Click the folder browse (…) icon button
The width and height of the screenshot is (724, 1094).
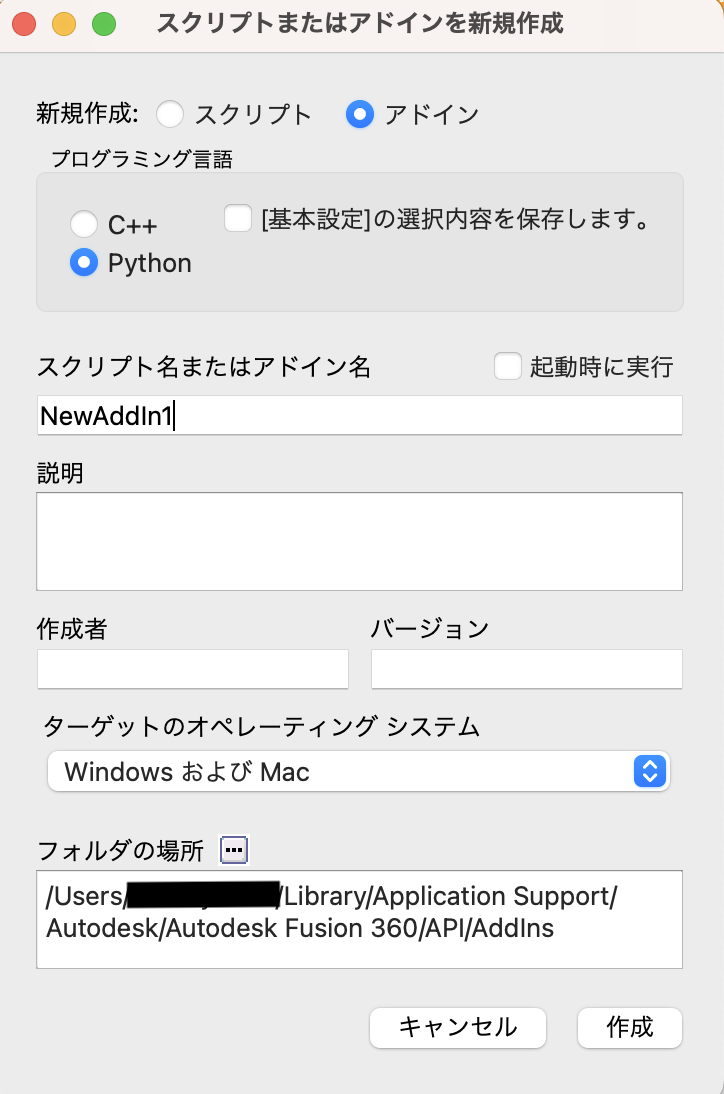(233, 850)
